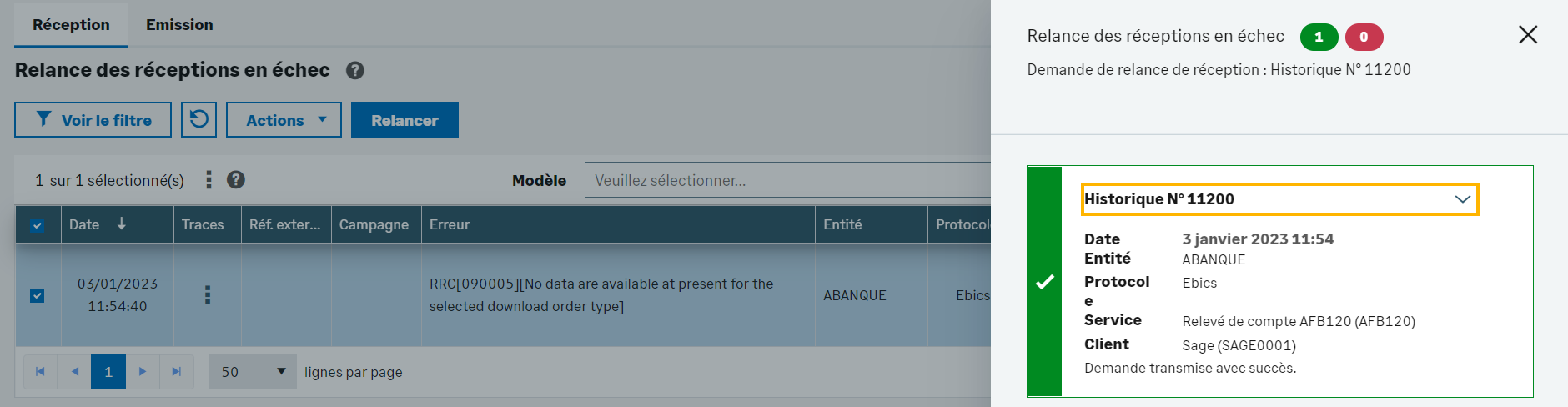Close the relance results side panel
1568x407 pixels.
1527,35
